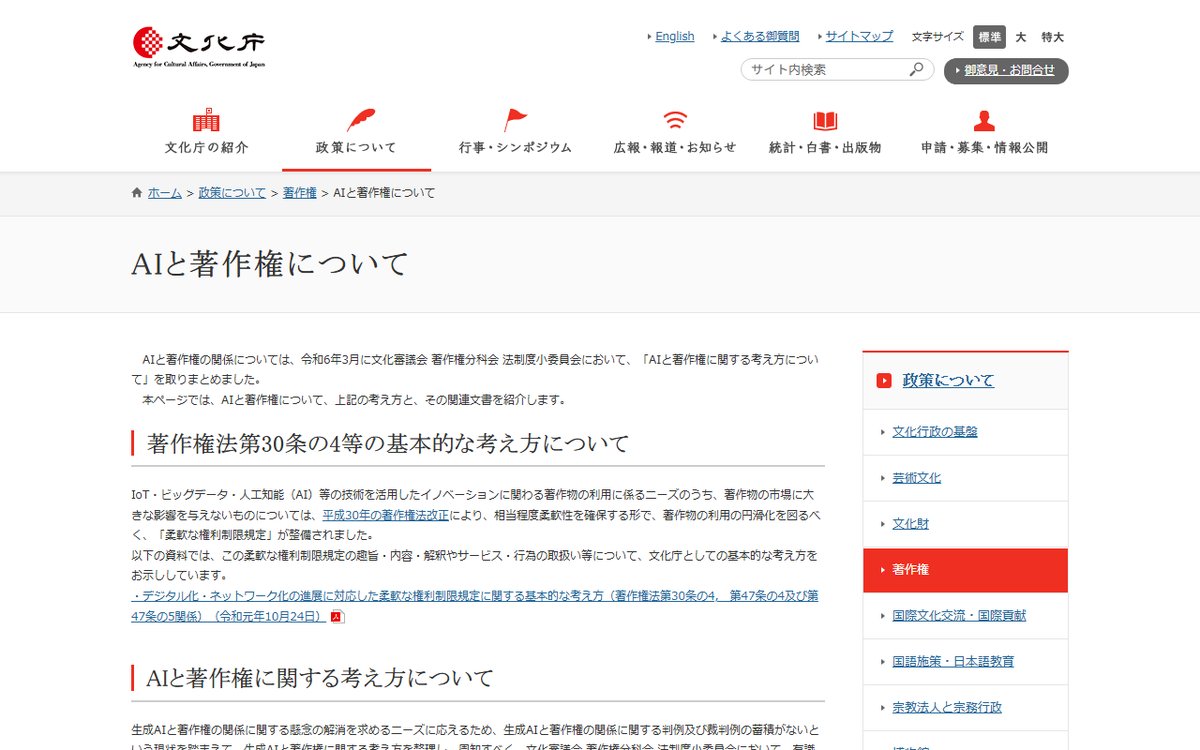The height and width of the screenshot is (750, 1200).
Task: Open sidebar 芸術文化 link
Action: [917, 478]
